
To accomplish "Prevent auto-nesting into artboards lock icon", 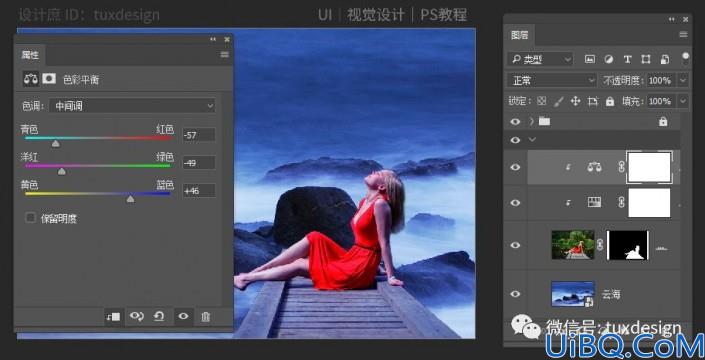I will point(593,102).
